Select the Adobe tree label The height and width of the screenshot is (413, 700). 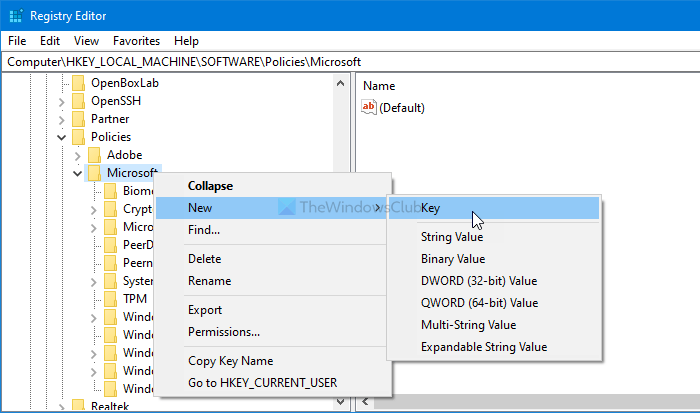point(125,155)
